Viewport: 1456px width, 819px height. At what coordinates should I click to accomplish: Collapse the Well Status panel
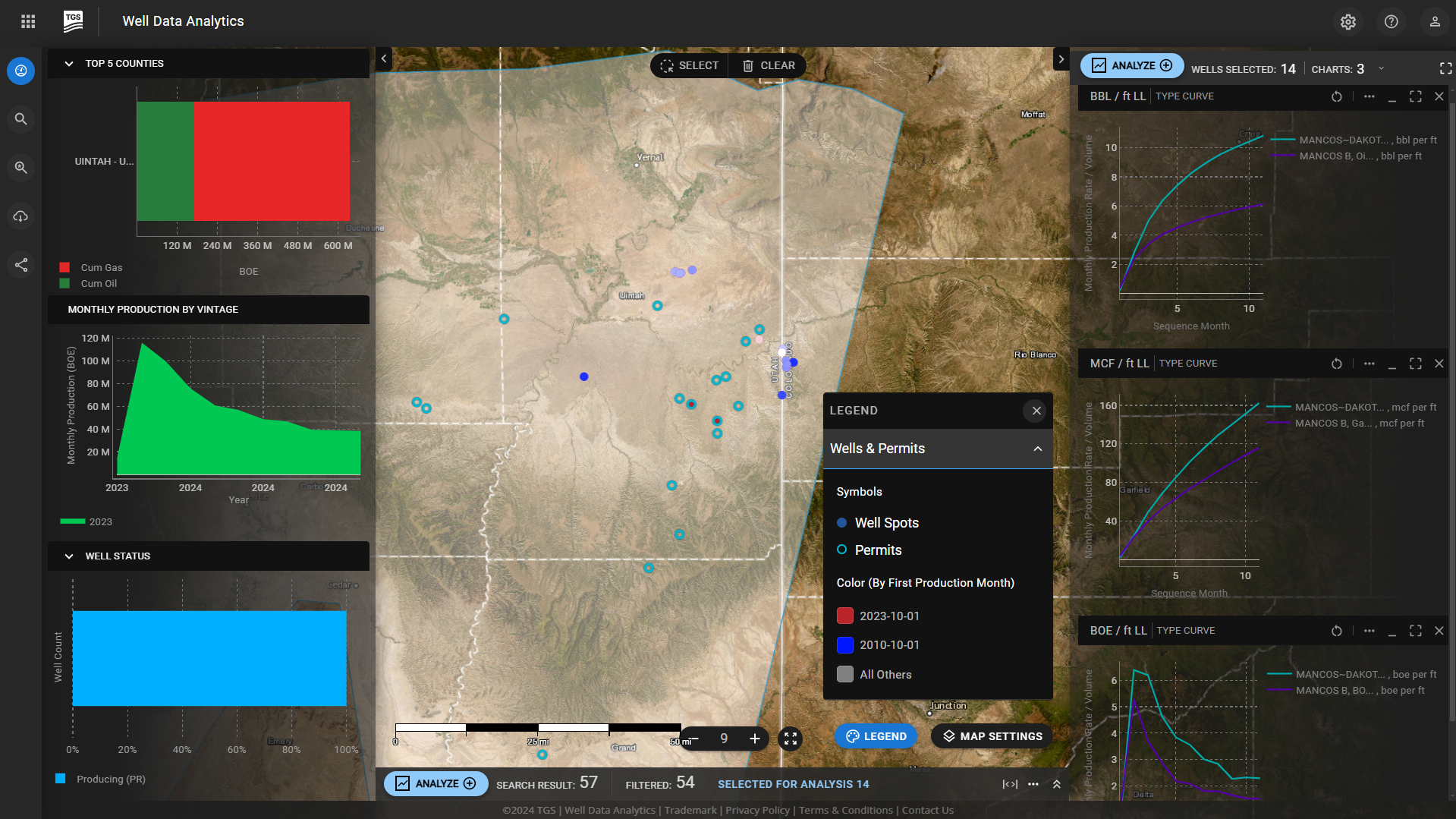pyautogui.click(x=69, y=556)
